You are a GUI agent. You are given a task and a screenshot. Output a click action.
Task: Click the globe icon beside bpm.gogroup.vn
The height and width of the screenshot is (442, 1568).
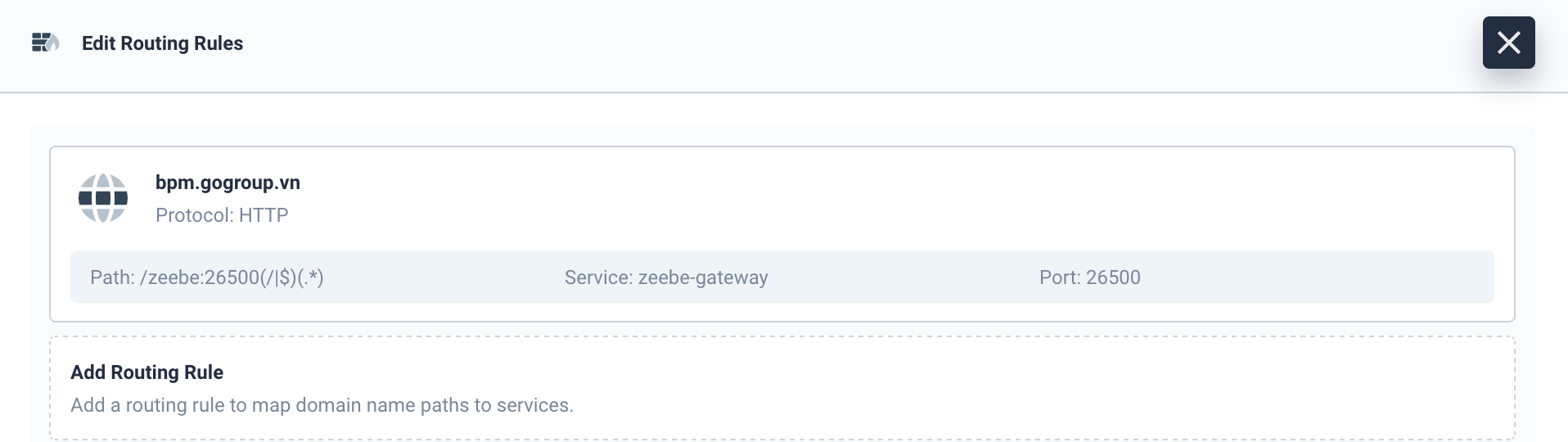[103, 198]
